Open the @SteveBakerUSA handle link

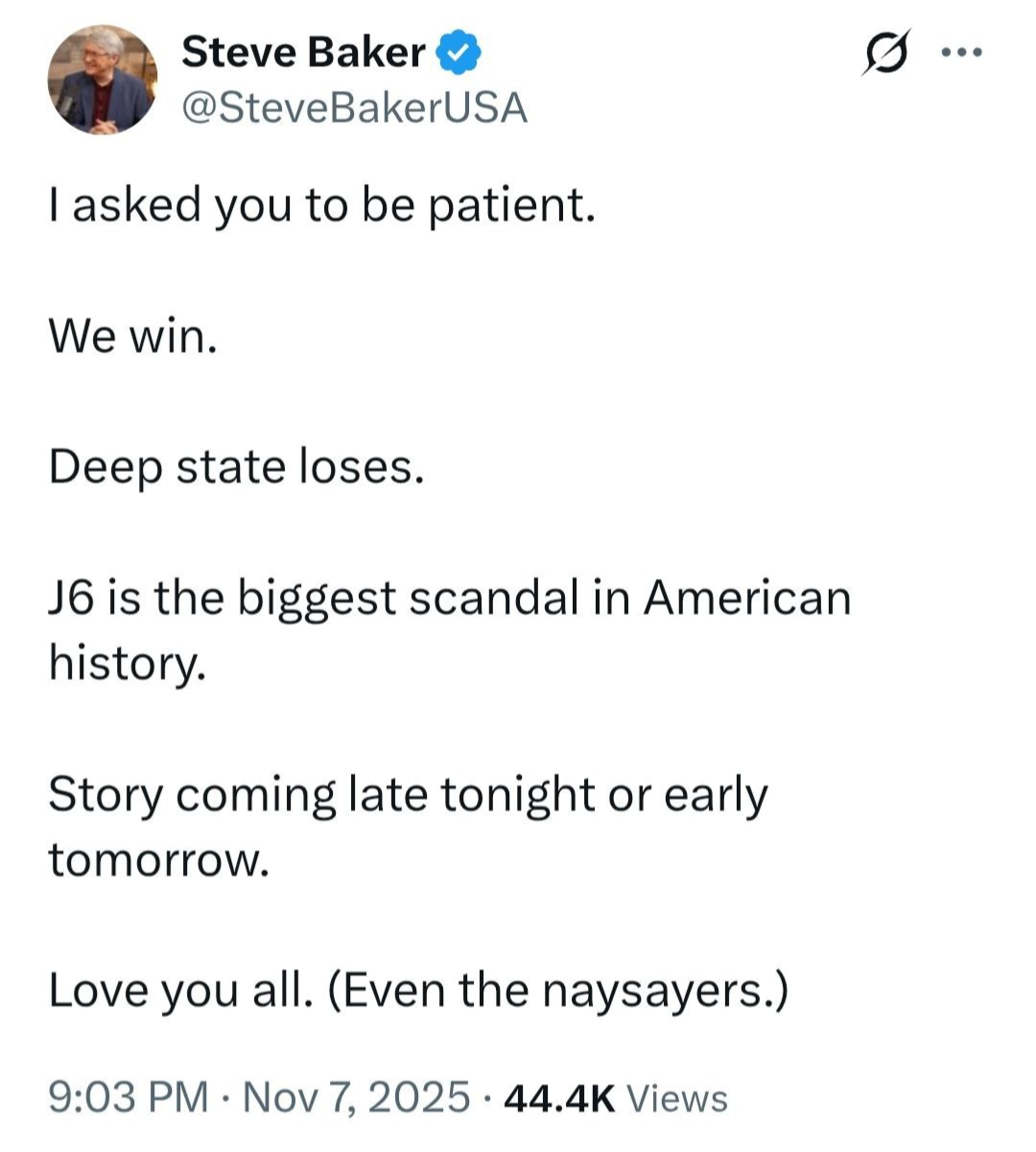[354, 108]
